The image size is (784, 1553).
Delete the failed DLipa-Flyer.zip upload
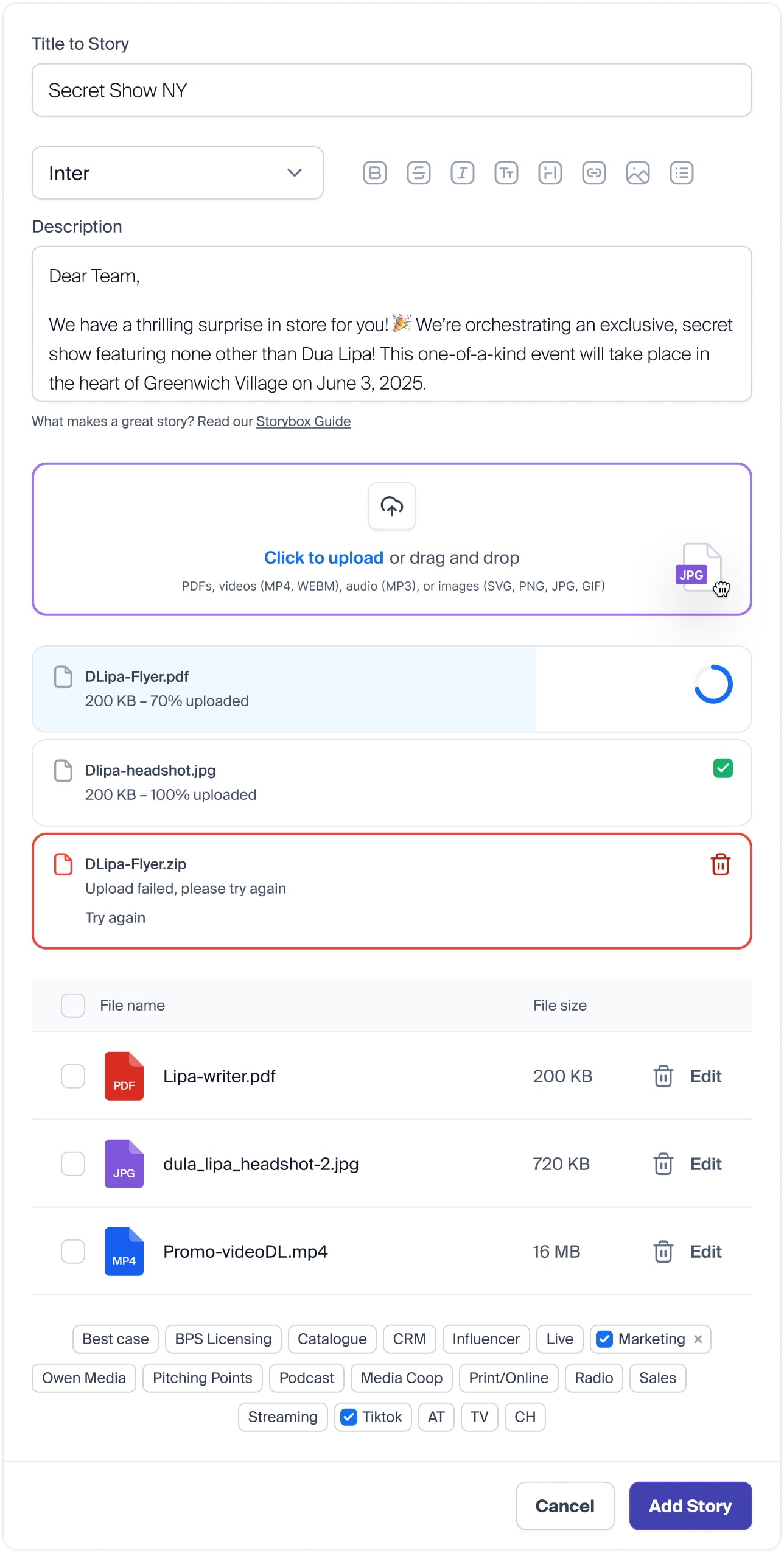(721, 864)
